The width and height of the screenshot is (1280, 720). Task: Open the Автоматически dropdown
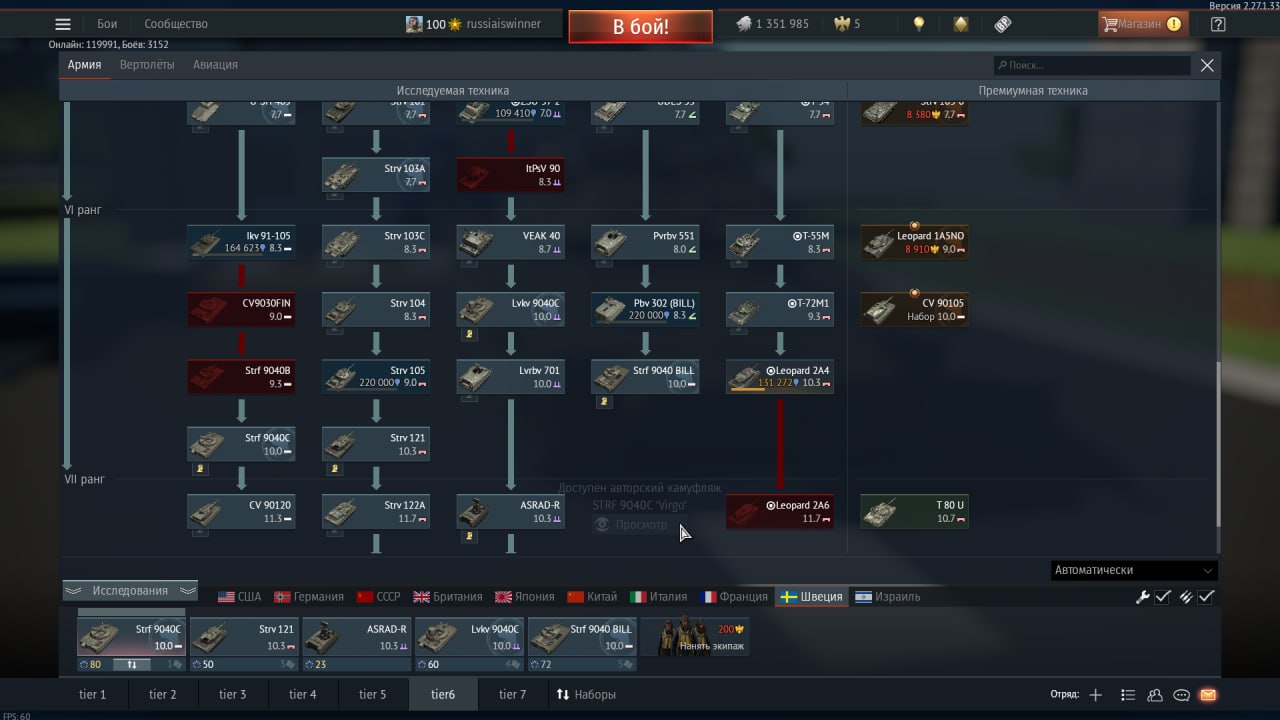1134,570
